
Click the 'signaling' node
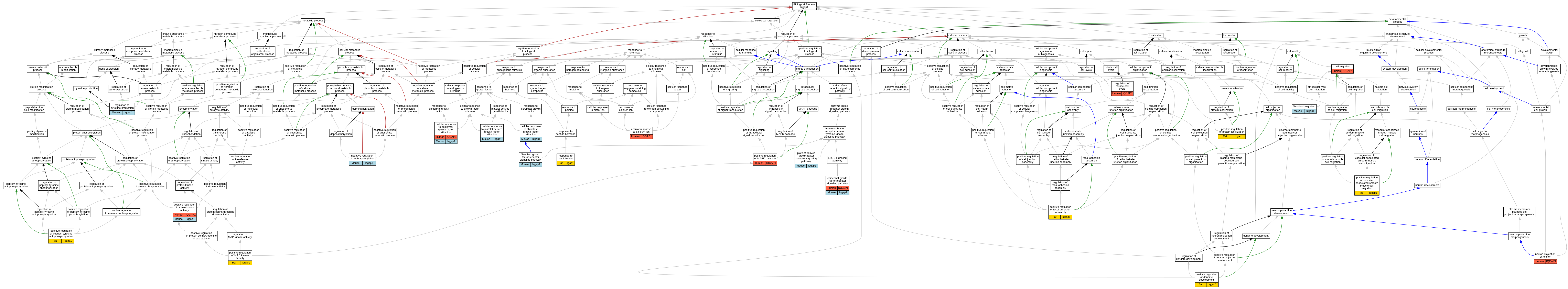772,51
